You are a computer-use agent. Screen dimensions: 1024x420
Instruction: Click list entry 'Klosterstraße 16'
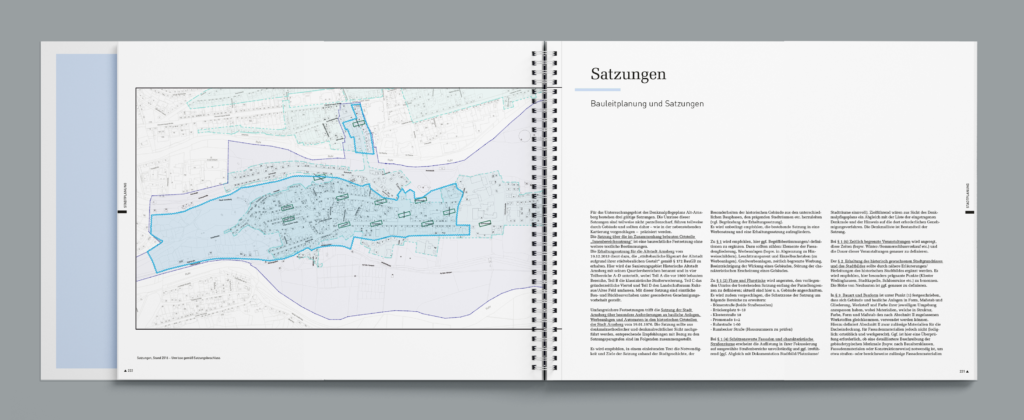point(726,315)
